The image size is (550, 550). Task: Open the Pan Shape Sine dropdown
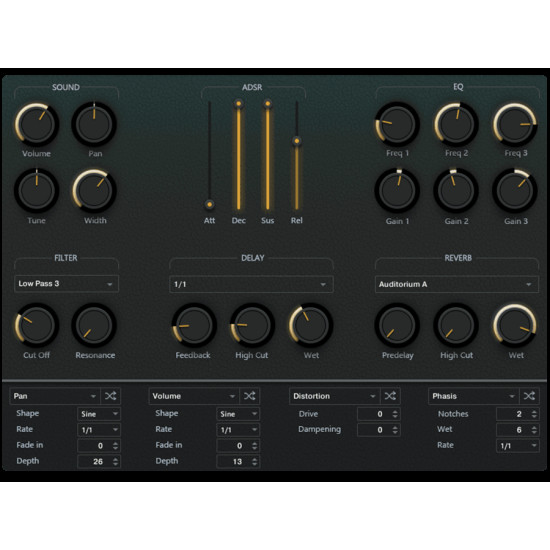(x=99, y=414)
